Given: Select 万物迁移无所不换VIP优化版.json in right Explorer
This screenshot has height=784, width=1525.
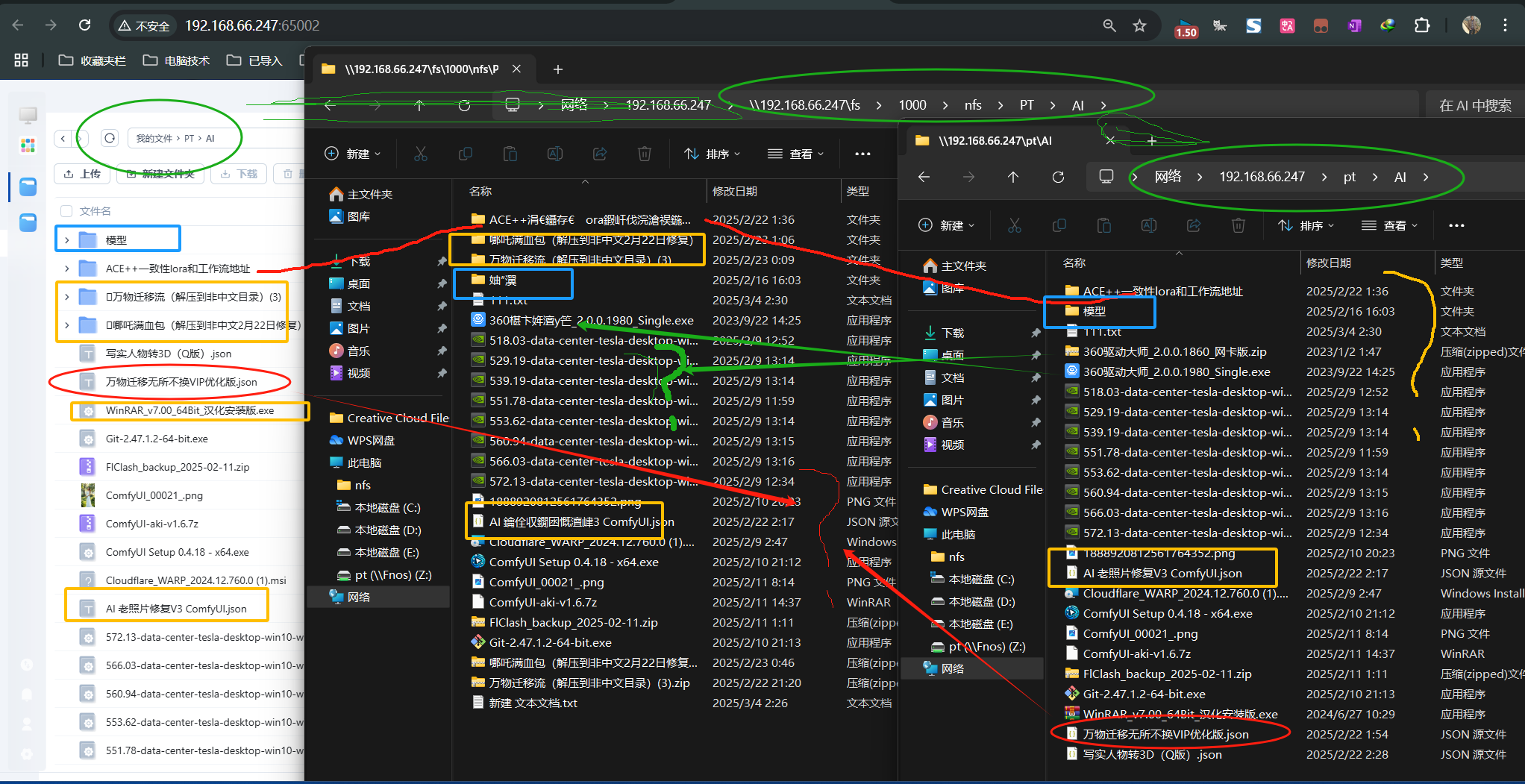Looking at the screenshot, I should [1165, 734].
